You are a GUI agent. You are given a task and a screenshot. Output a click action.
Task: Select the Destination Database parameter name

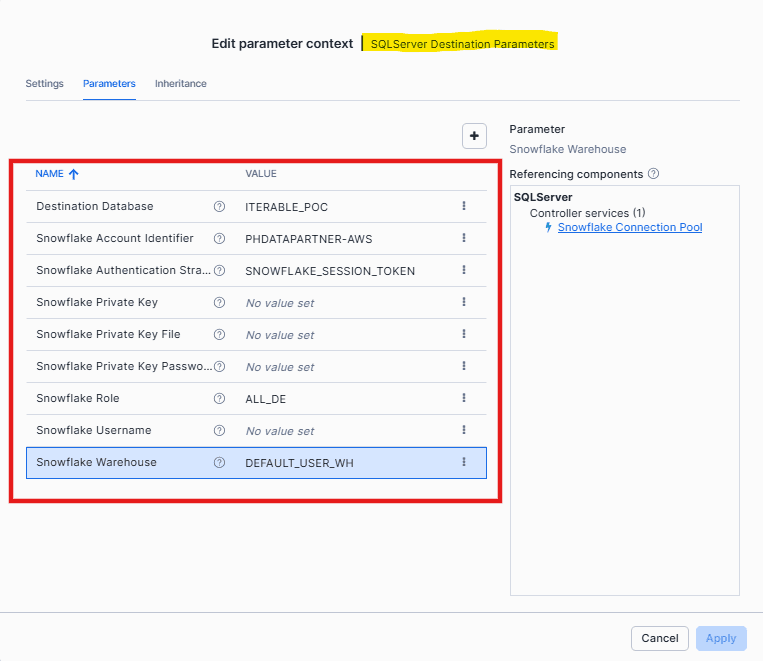click(95, 206)
